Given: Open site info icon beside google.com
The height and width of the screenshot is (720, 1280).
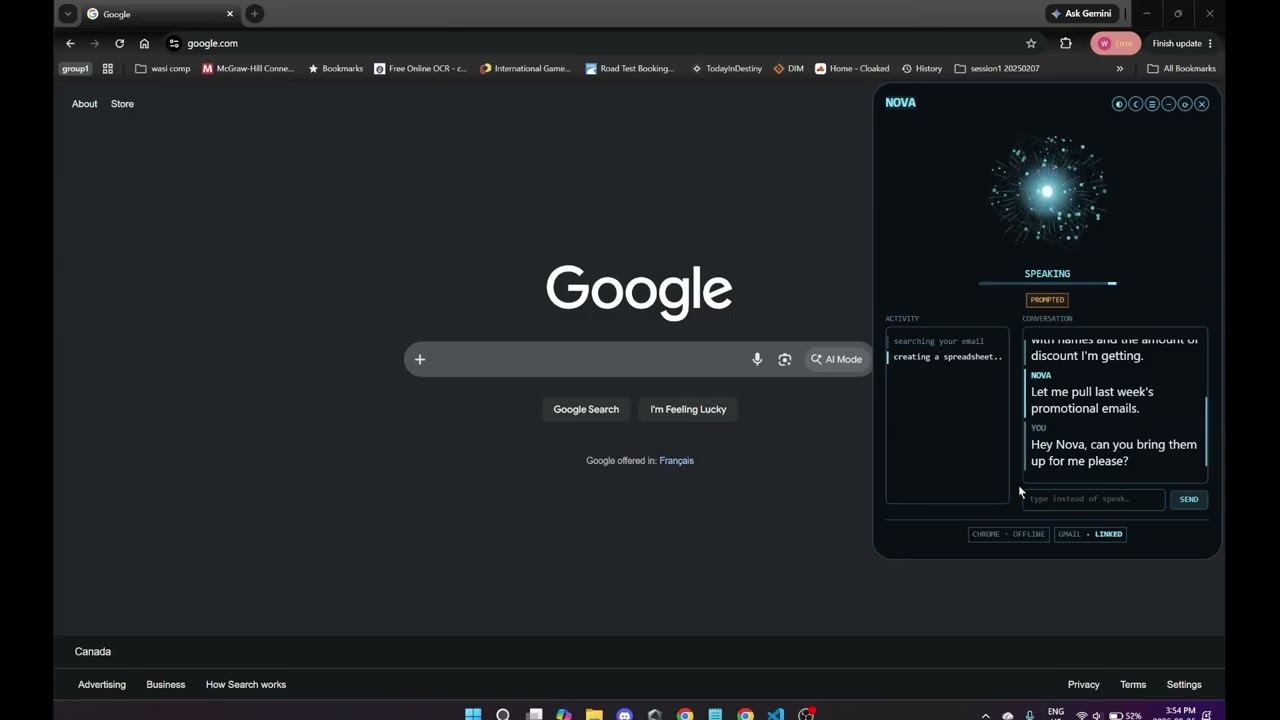Looking at the screenshot, I should click(174, 43).
